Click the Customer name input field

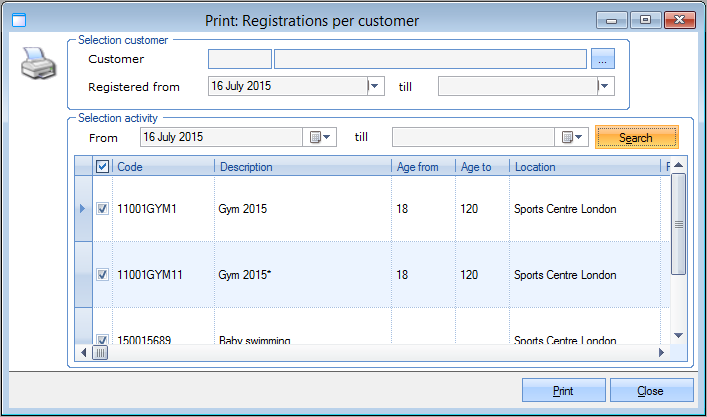point(430,59)
